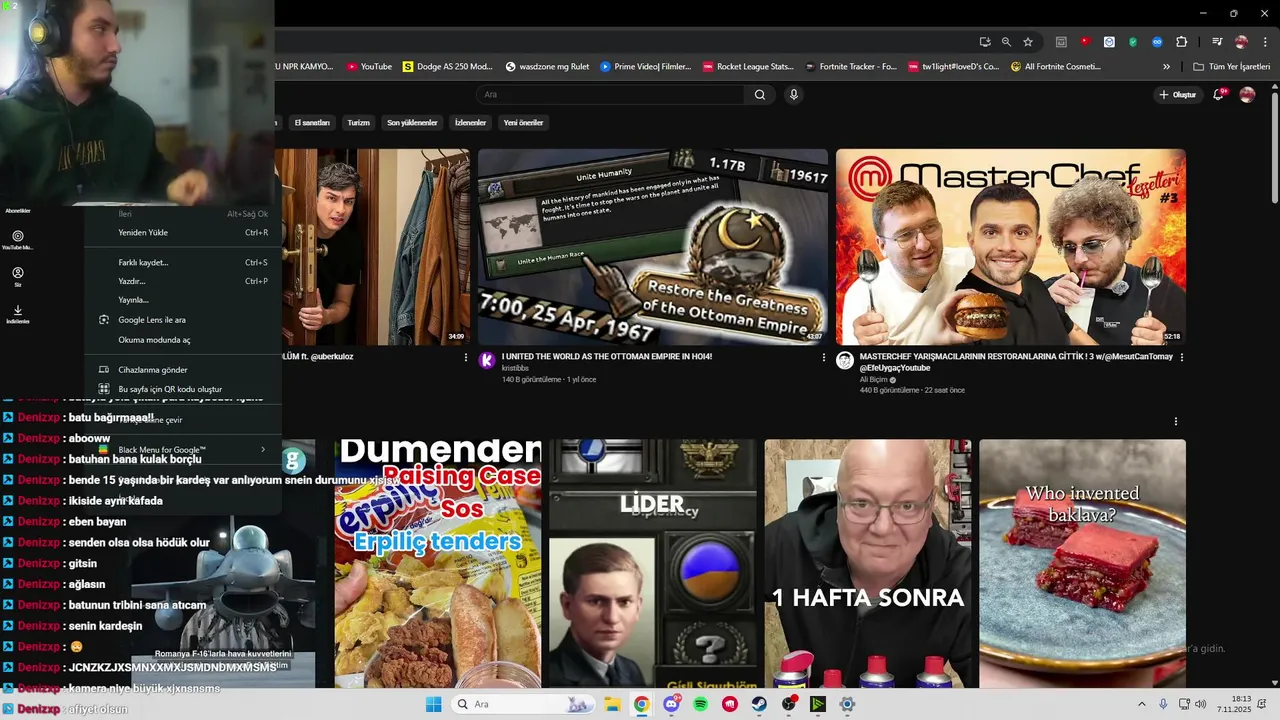Image resolution: width=1280 pixels, height=720 pixels.
Task: Choose Farklı kaydet... from context menu
Action: tap(182, 263)
